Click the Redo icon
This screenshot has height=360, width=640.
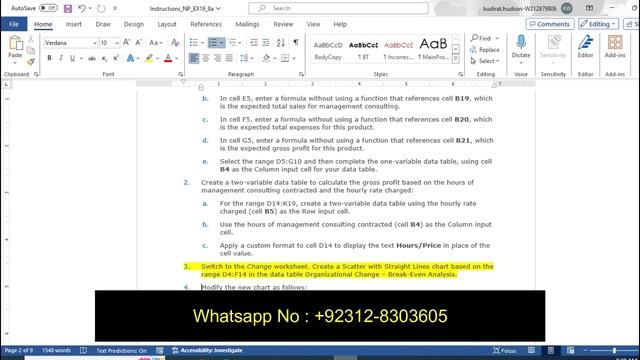pos(101,8)
